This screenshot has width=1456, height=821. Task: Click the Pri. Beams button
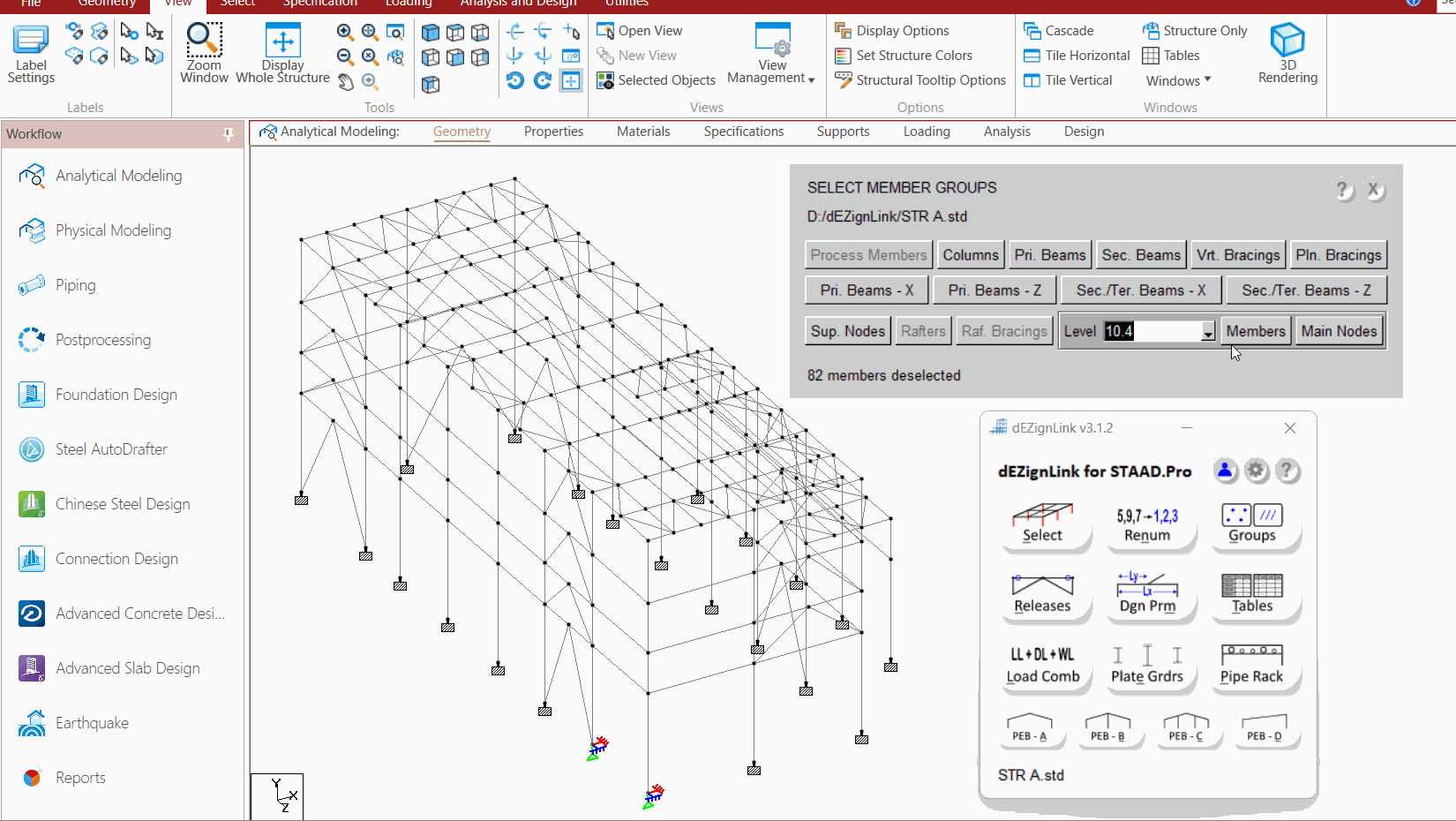(1050, 255)
